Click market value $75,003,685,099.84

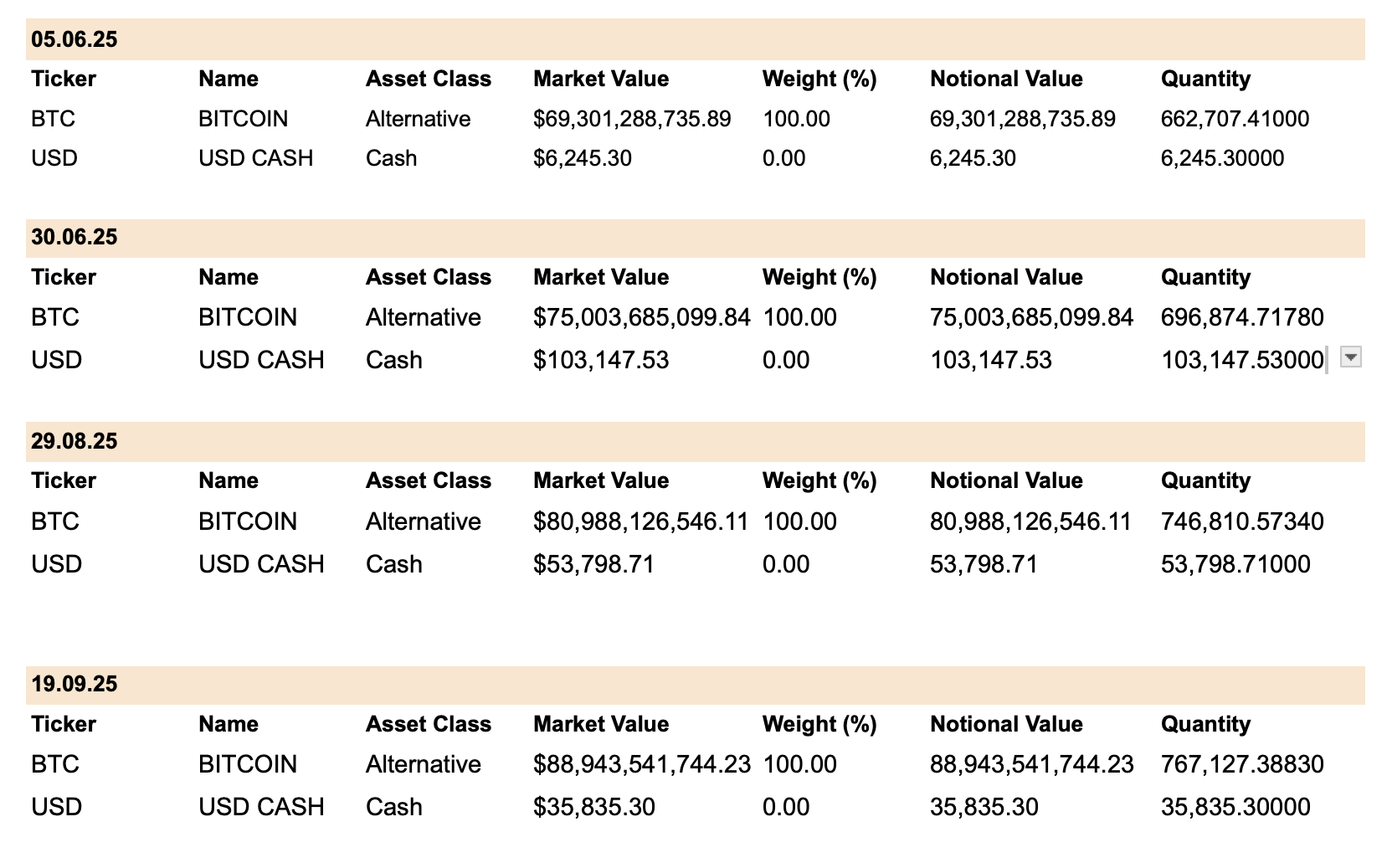642,317
